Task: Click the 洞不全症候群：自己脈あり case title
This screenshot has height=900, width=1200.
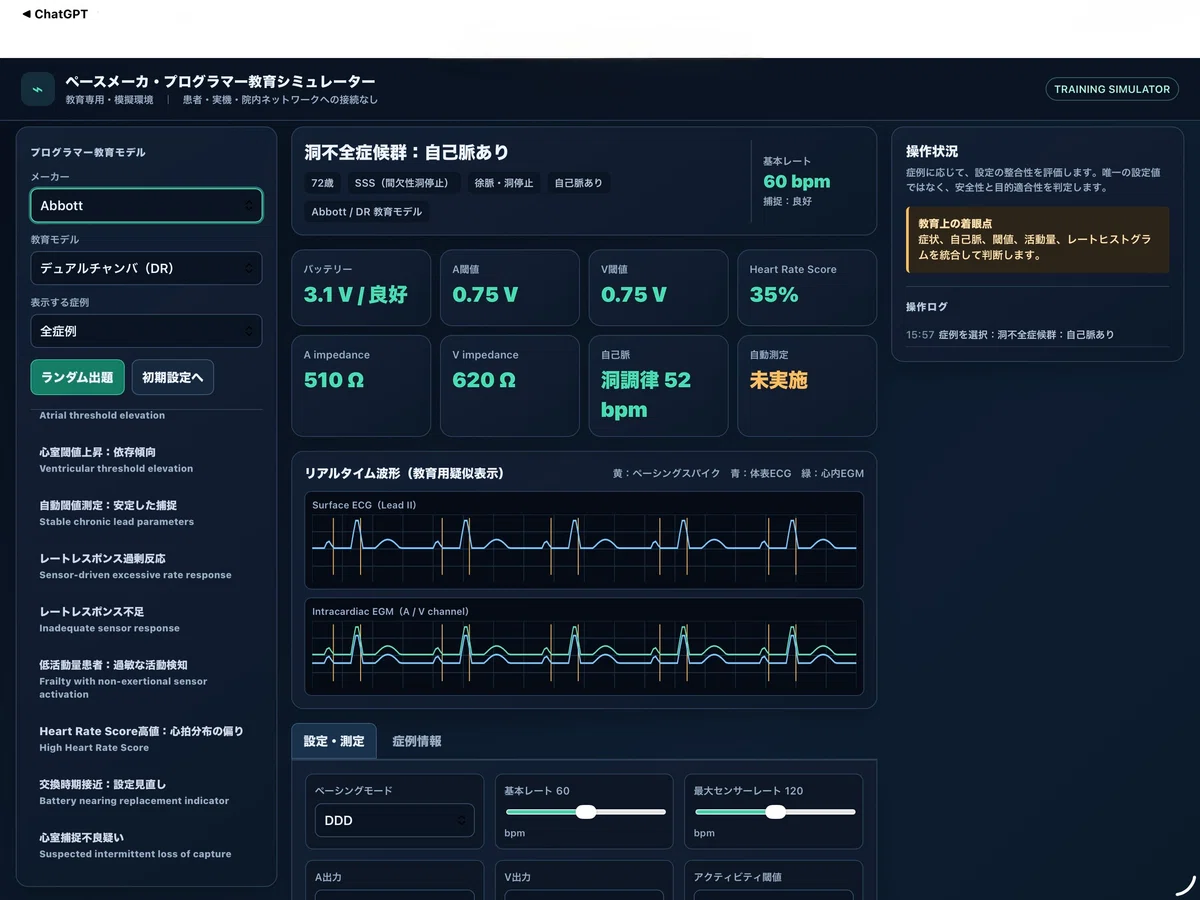Action: coord(407,153)
